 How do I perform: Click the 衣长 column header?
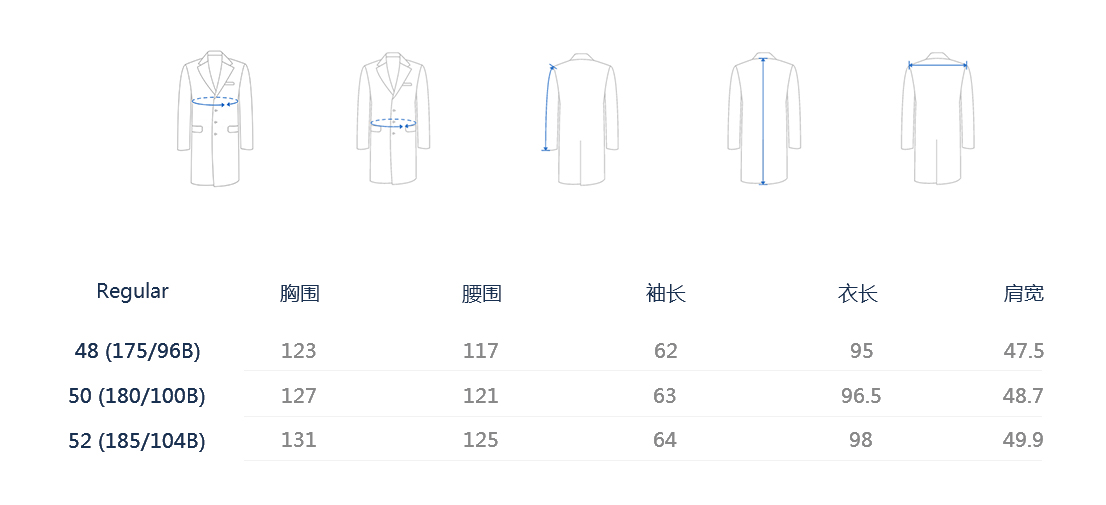coord(857,294)
